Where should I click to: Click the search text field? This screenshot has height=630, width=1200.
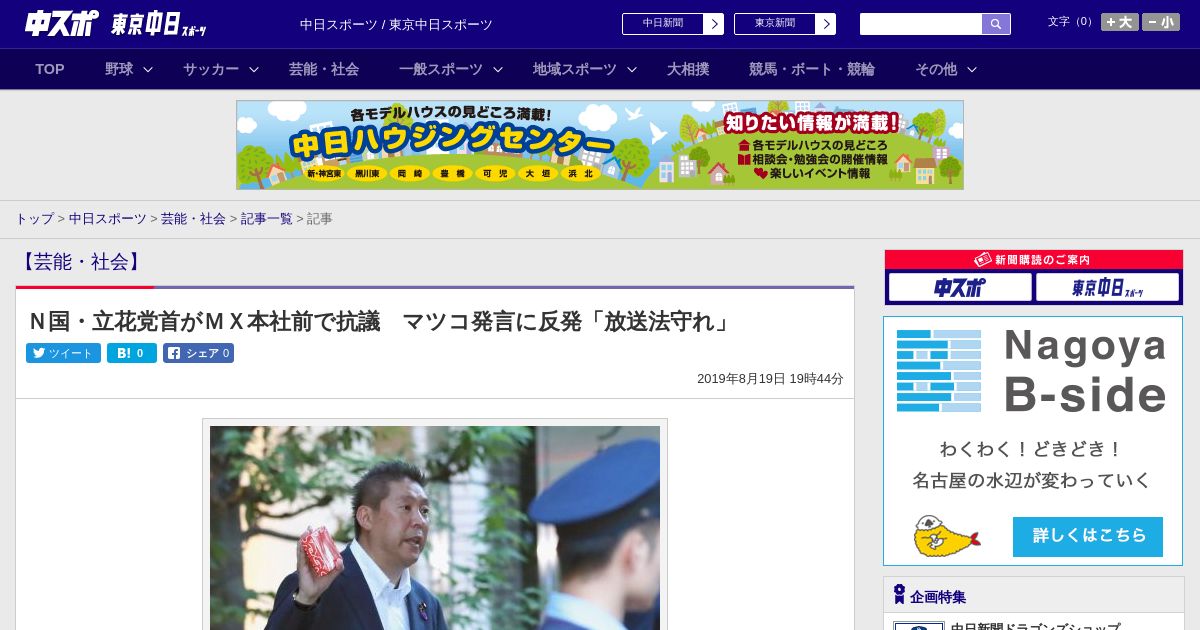921,24
